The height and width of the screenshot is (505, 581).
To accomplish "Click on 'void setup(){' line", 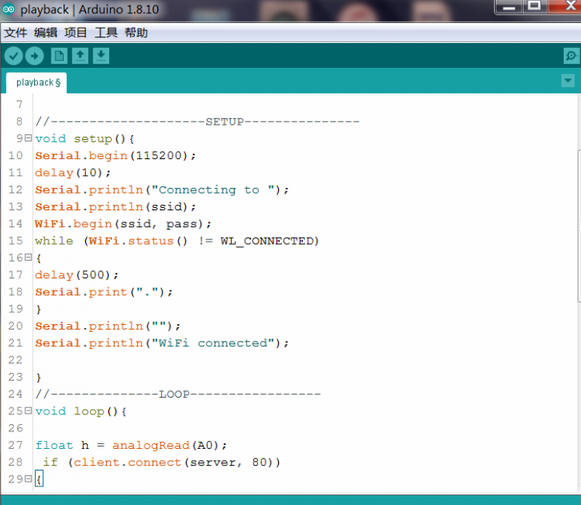I will (85, 139).
